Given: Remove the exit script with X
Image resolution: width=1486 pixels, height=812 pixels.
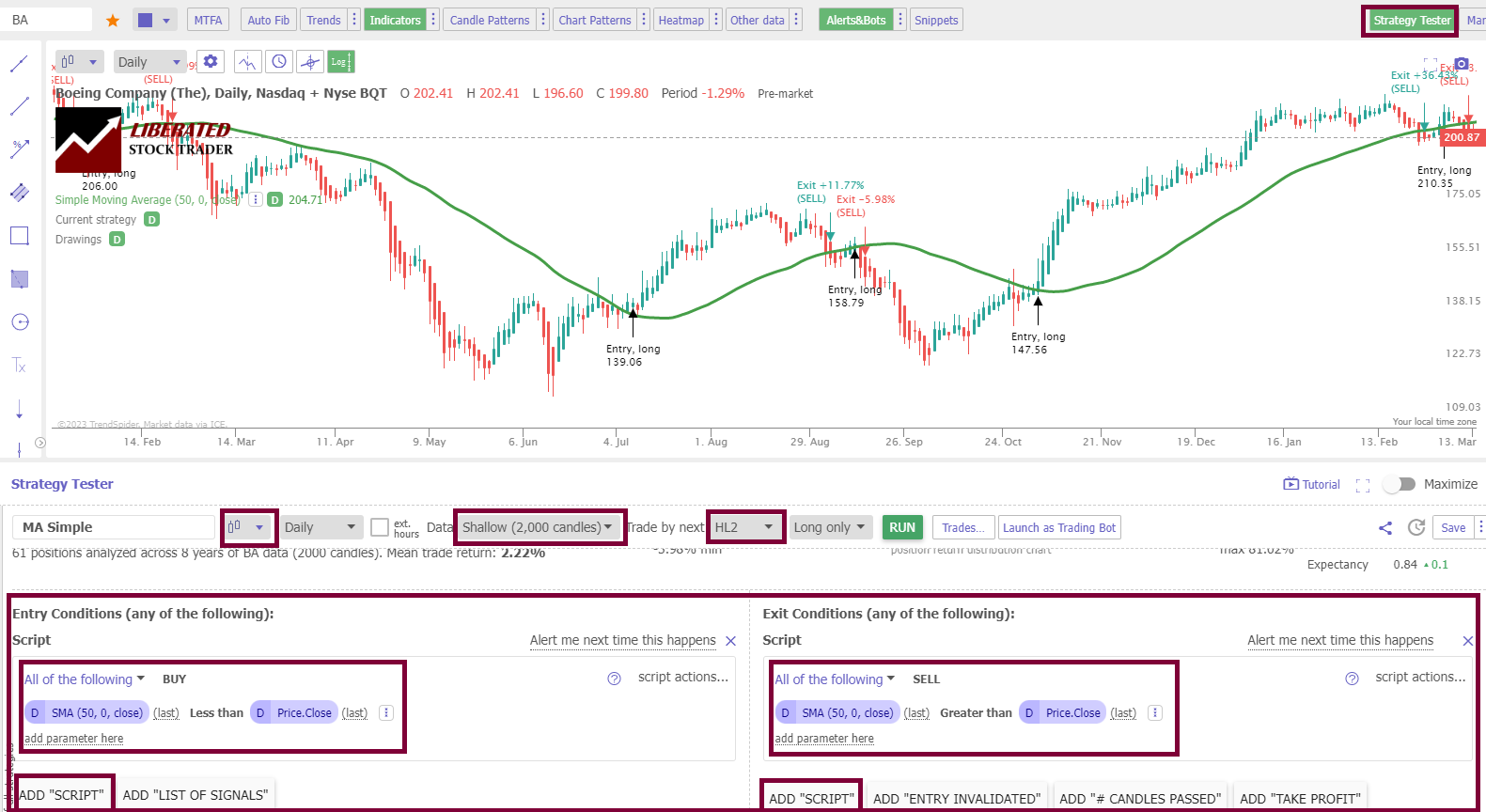Looking at the screenshot, I should [x=1468, y=641].
